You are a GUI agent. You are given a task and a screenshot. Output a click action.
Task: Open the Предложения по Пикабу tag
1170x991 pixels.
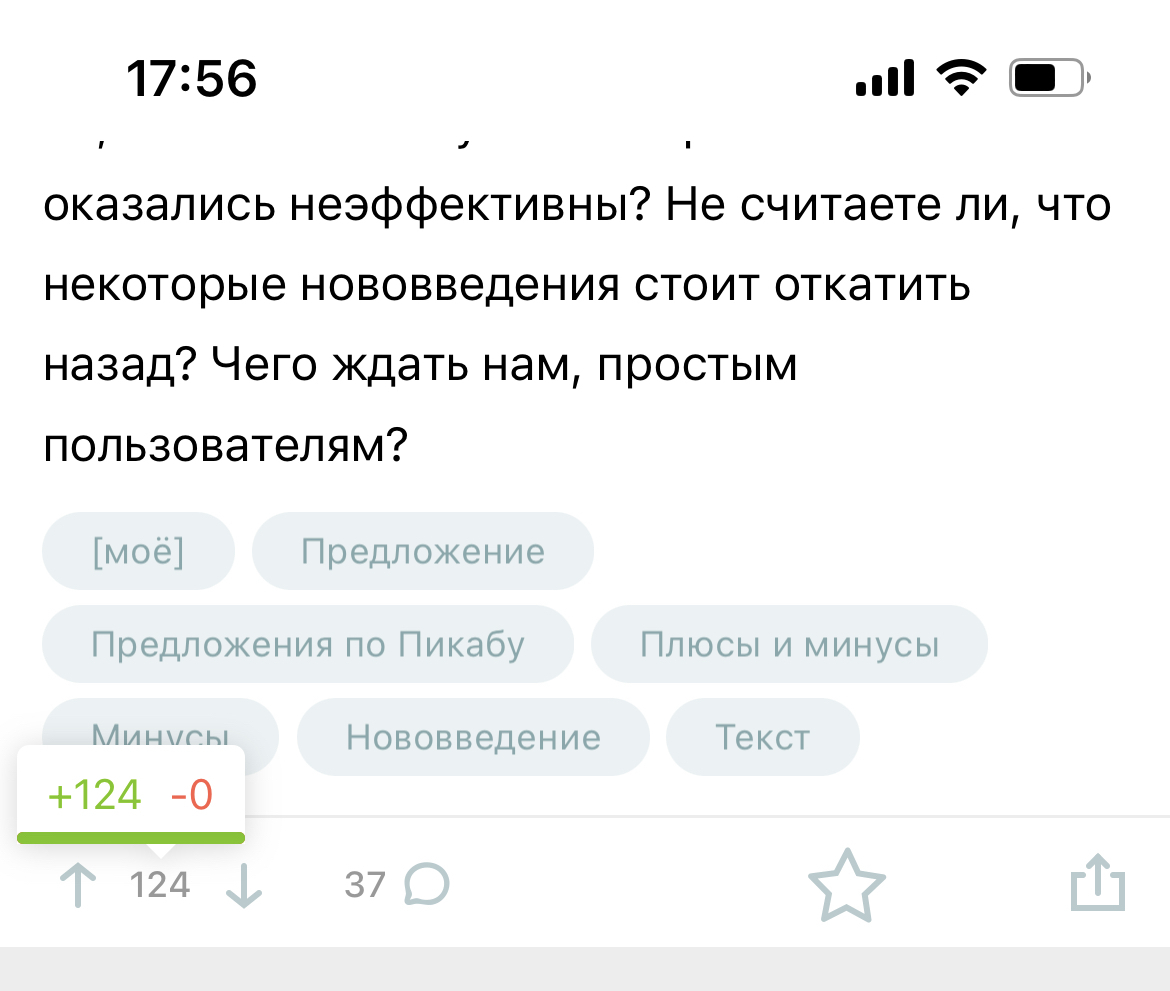307,644
